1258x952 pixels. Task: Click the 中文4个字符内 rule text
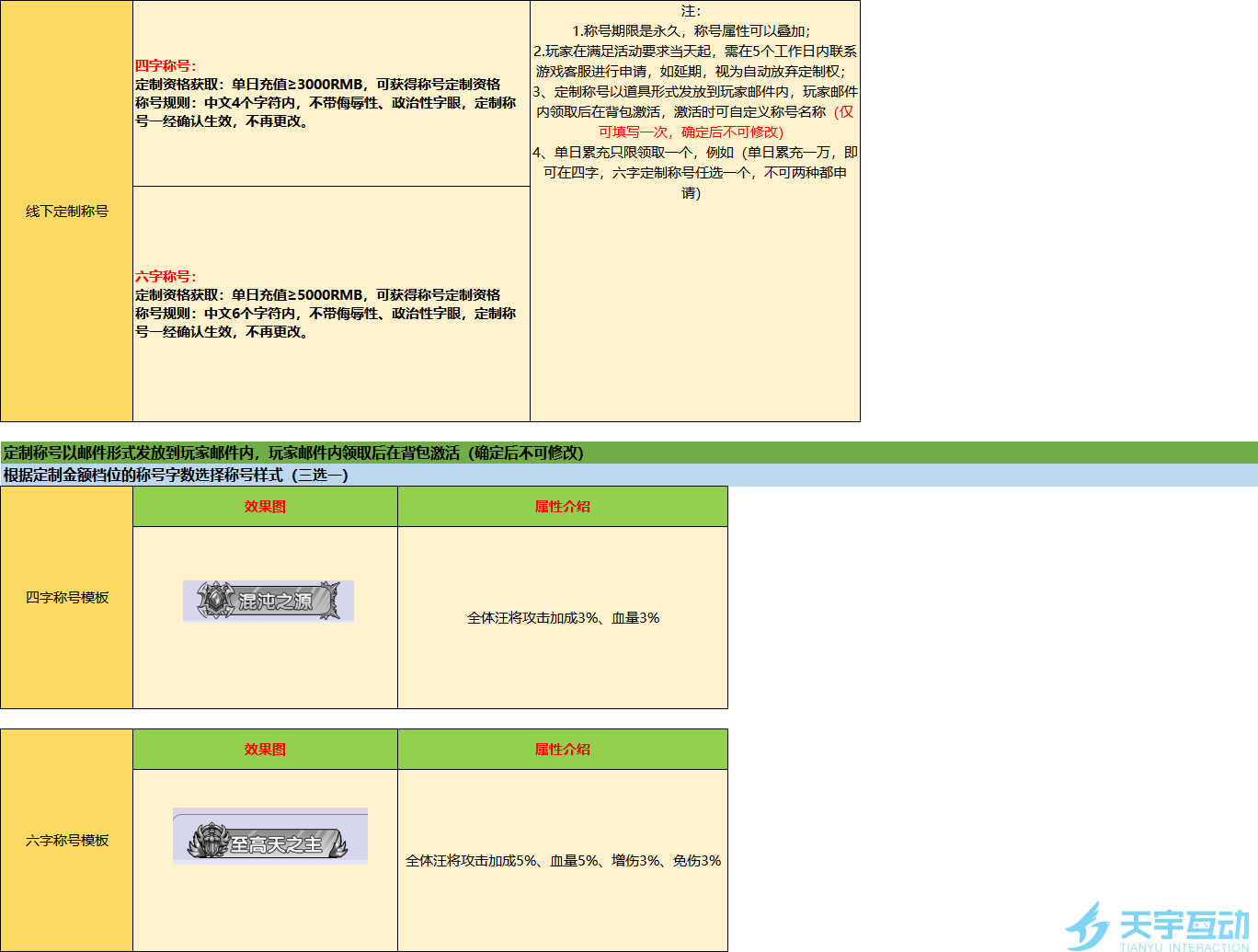(x=326, y=112)
